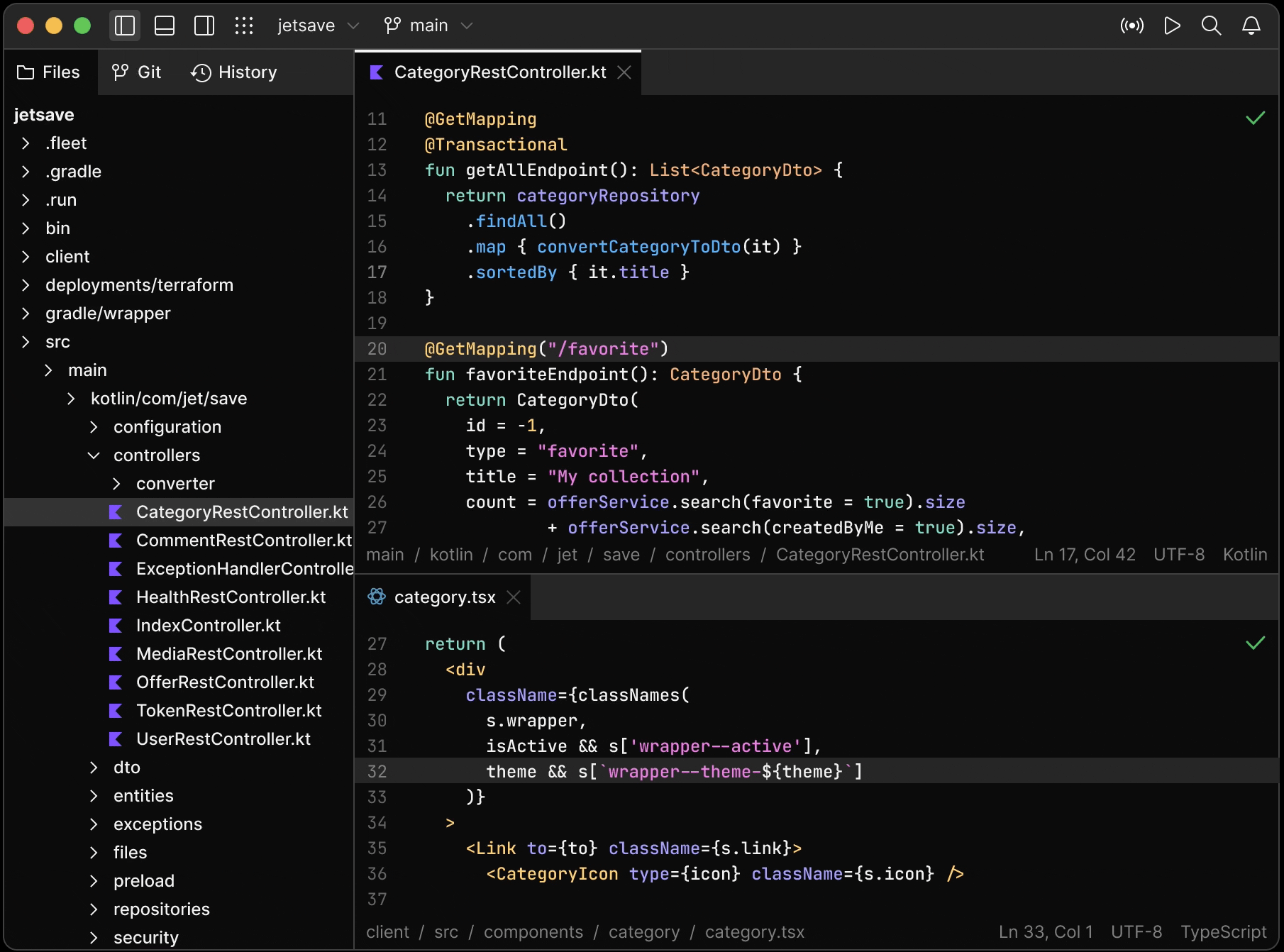Viewport: 1284px width, 952px height.
Task: Click green checkmark in Kotlin editor
Action: [x=1255, y=118]
